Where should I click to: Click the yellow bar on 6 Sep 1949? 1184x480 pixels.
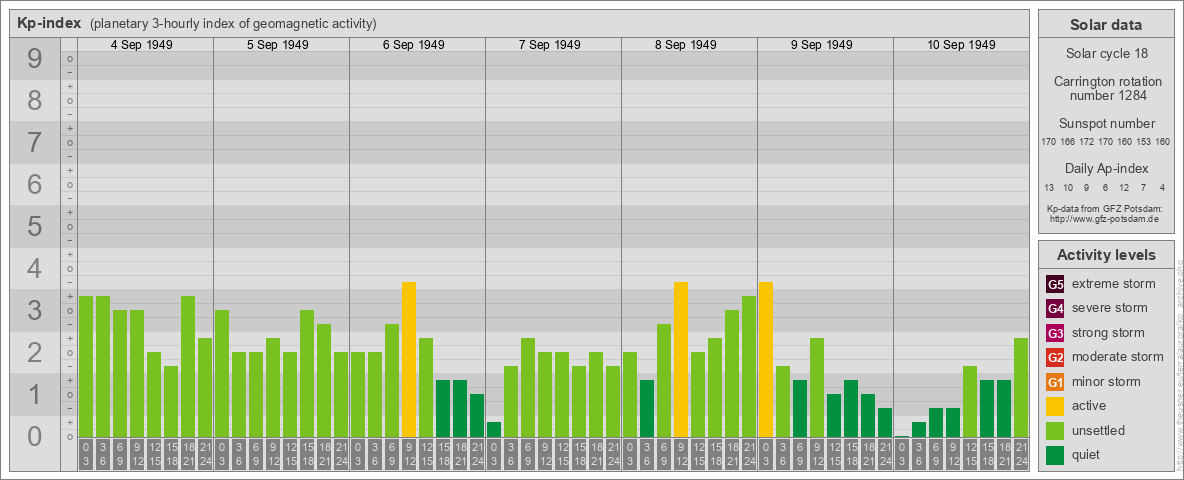tap(409, 359)
